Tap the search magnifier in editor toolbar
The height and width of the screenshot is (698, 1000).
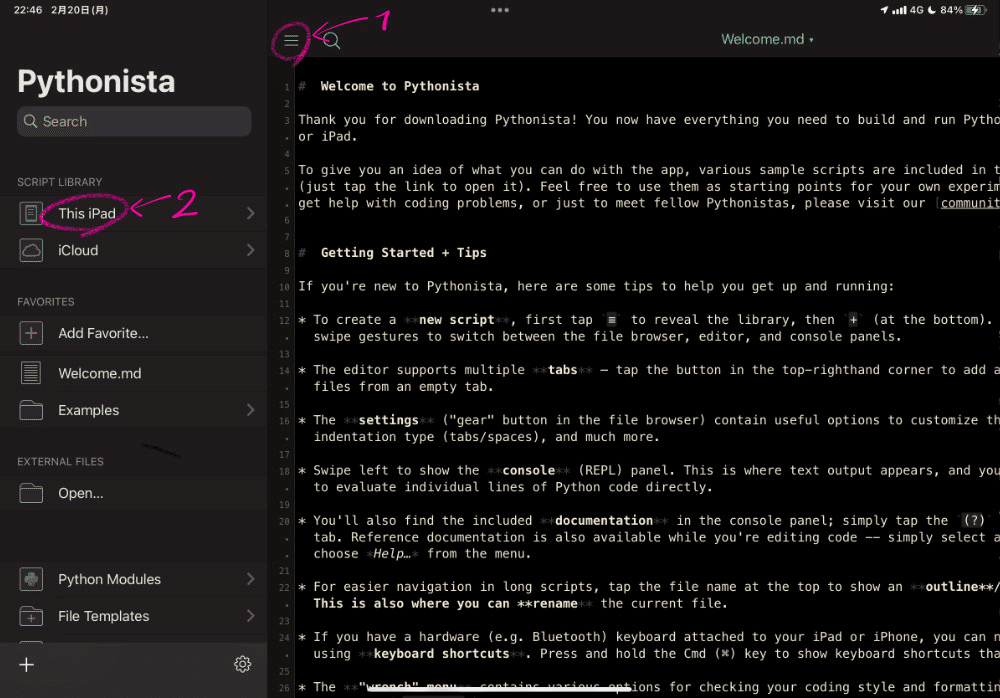(x=329, y=41)
